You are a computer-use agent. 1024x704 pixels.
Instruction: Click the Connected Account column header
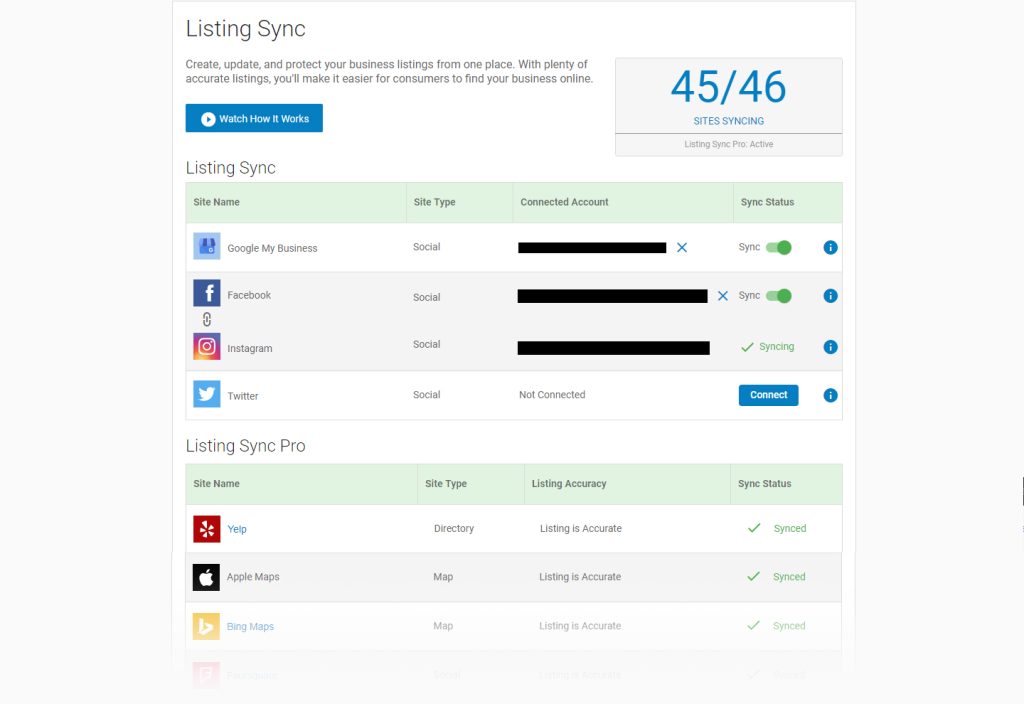click(x=564, y=202)
